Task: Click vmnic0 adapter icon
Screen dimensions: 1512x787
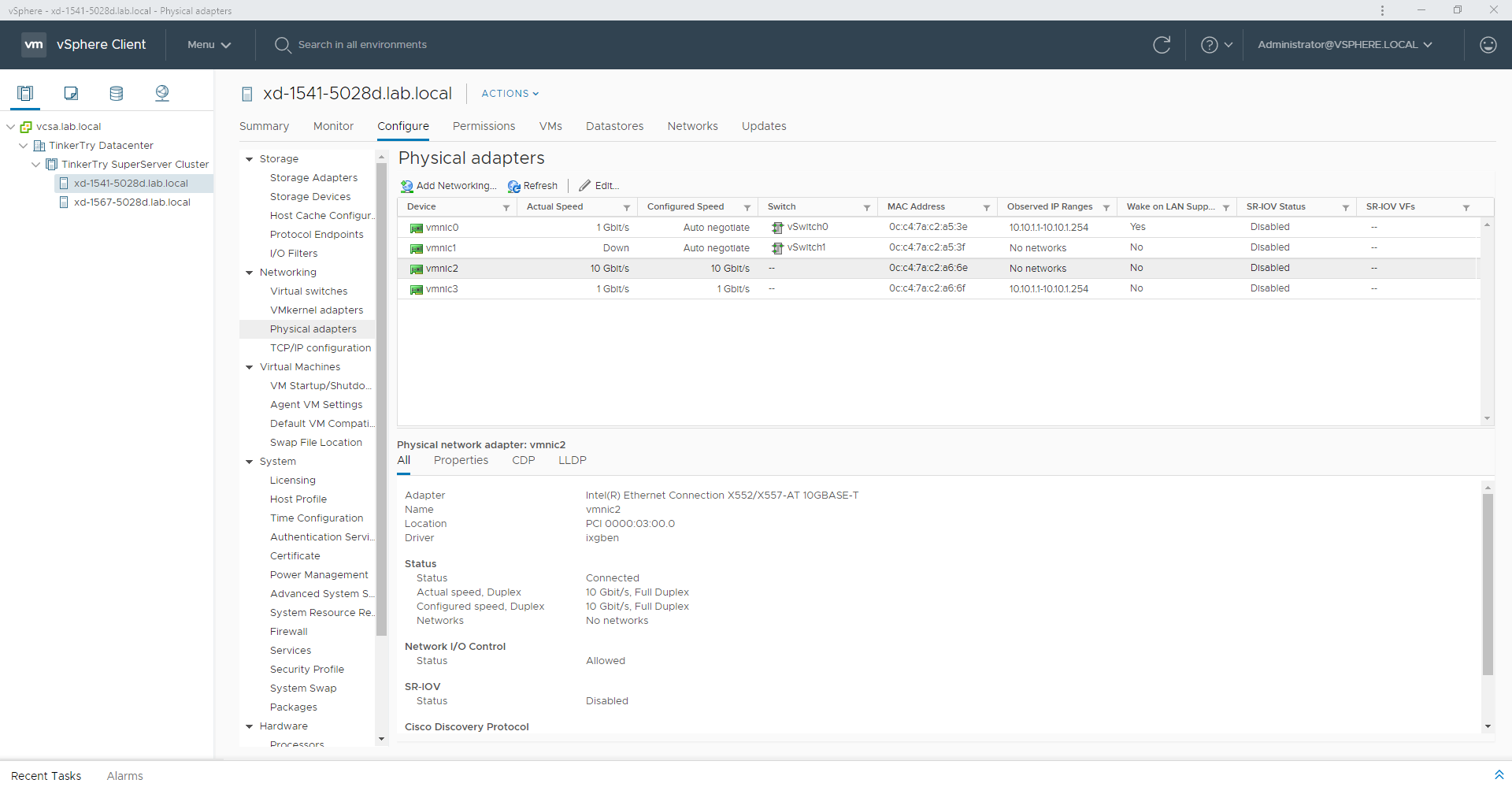Action: [x=417, y=228]
